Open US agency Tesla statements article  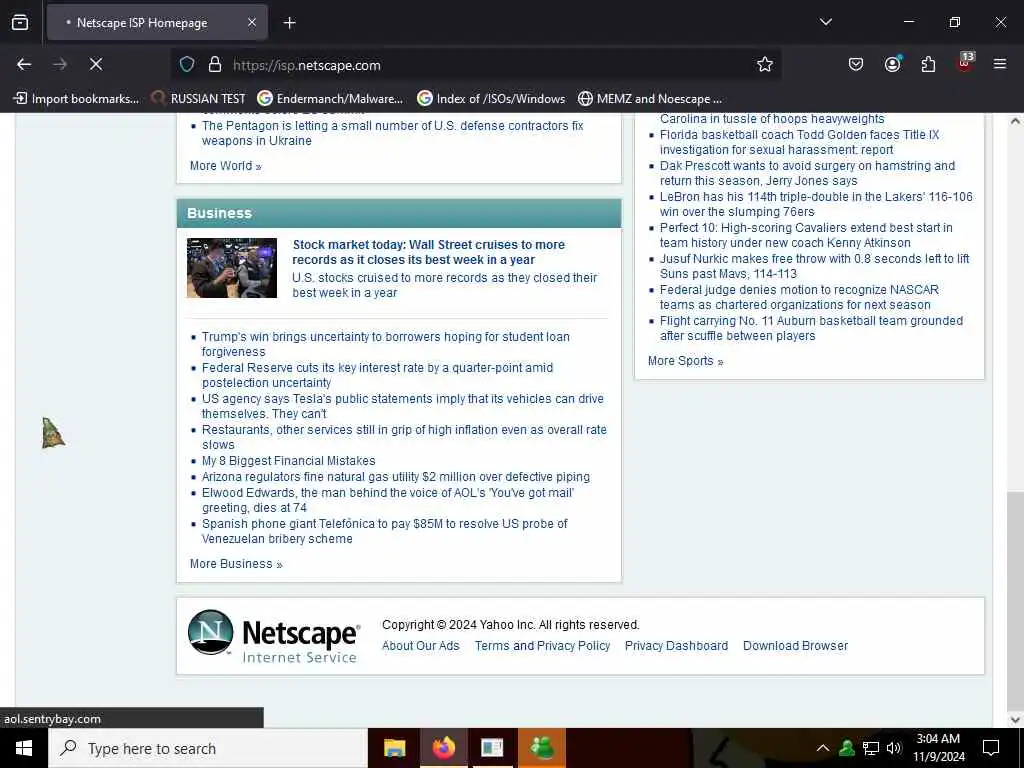402,406
